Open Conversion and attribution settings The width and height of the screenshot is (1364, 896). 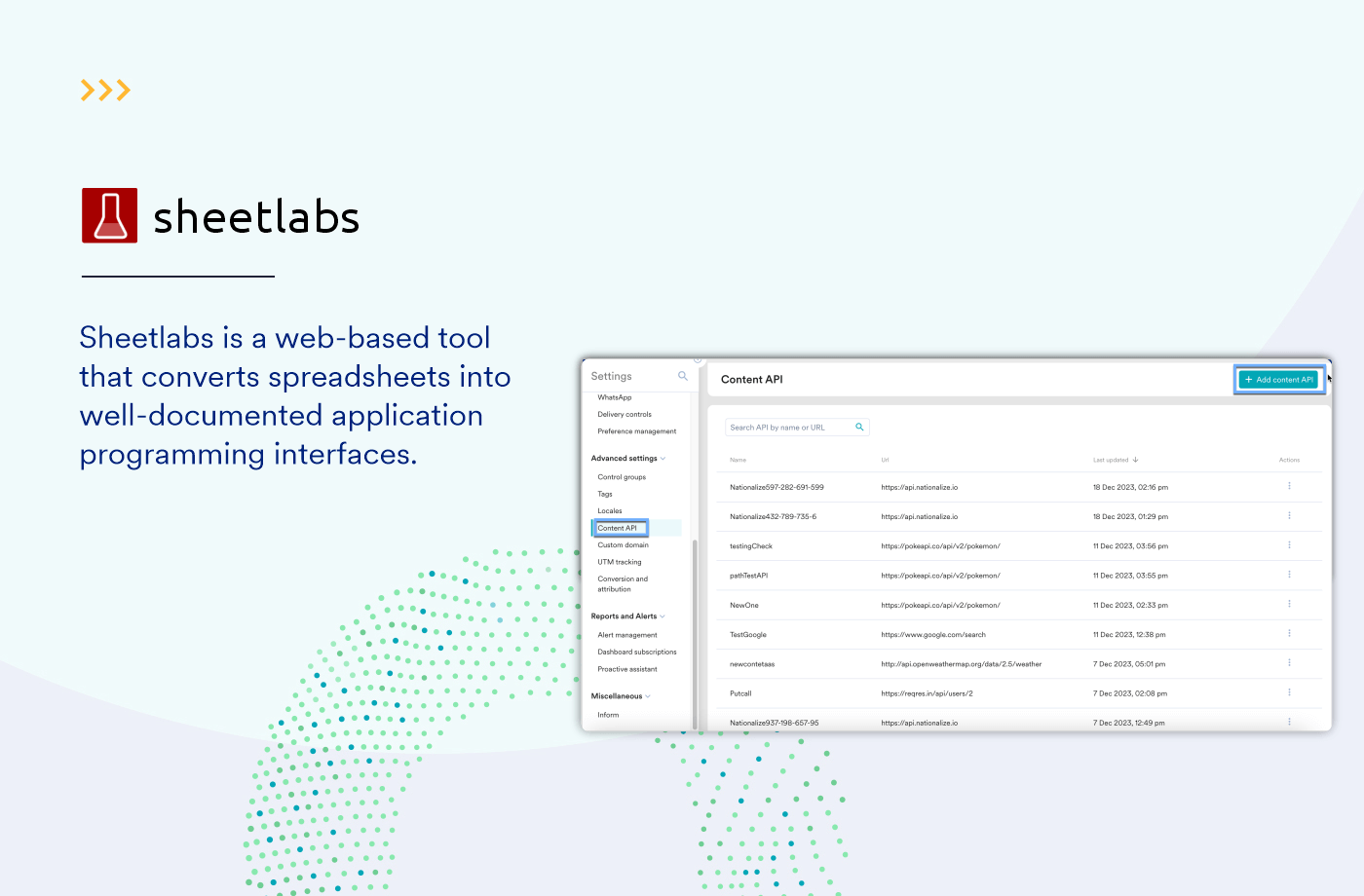click(623, 583)
